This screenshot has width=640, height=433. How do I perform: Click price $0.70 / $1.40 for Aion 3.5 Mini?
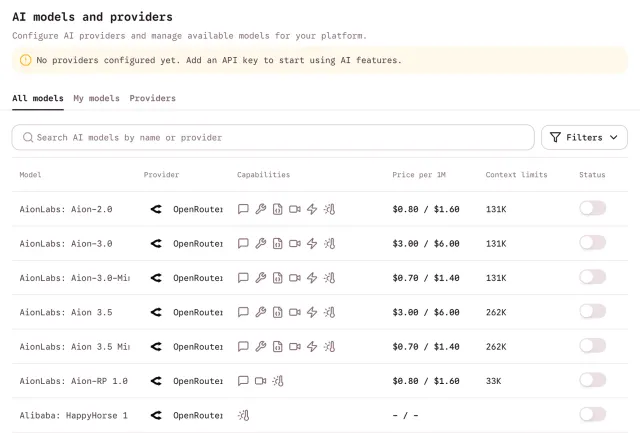tap(426, 347)
